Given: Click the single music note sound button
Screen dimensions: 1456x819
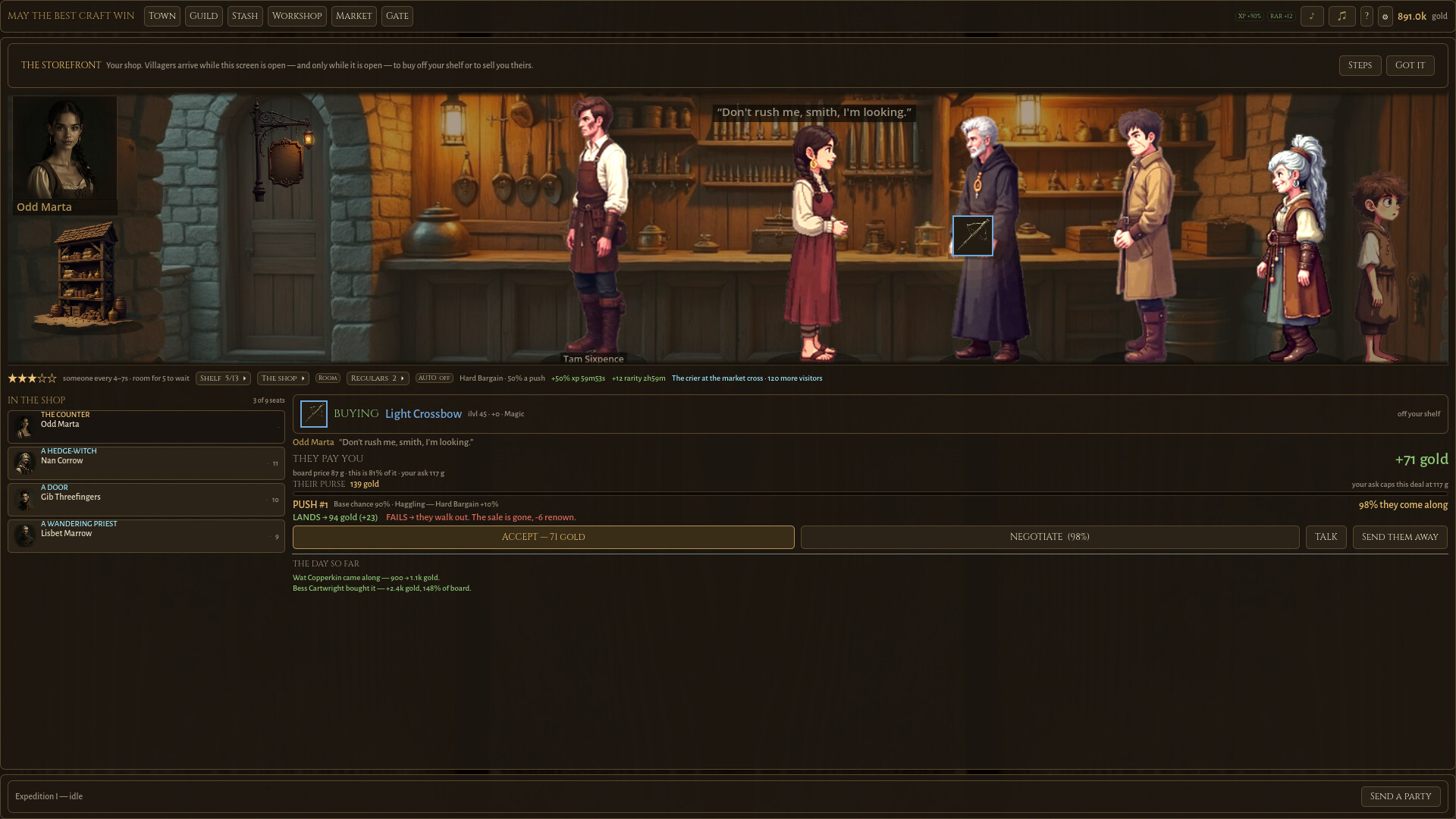Looking at the screenshot, I should (x=1312, y=16).
